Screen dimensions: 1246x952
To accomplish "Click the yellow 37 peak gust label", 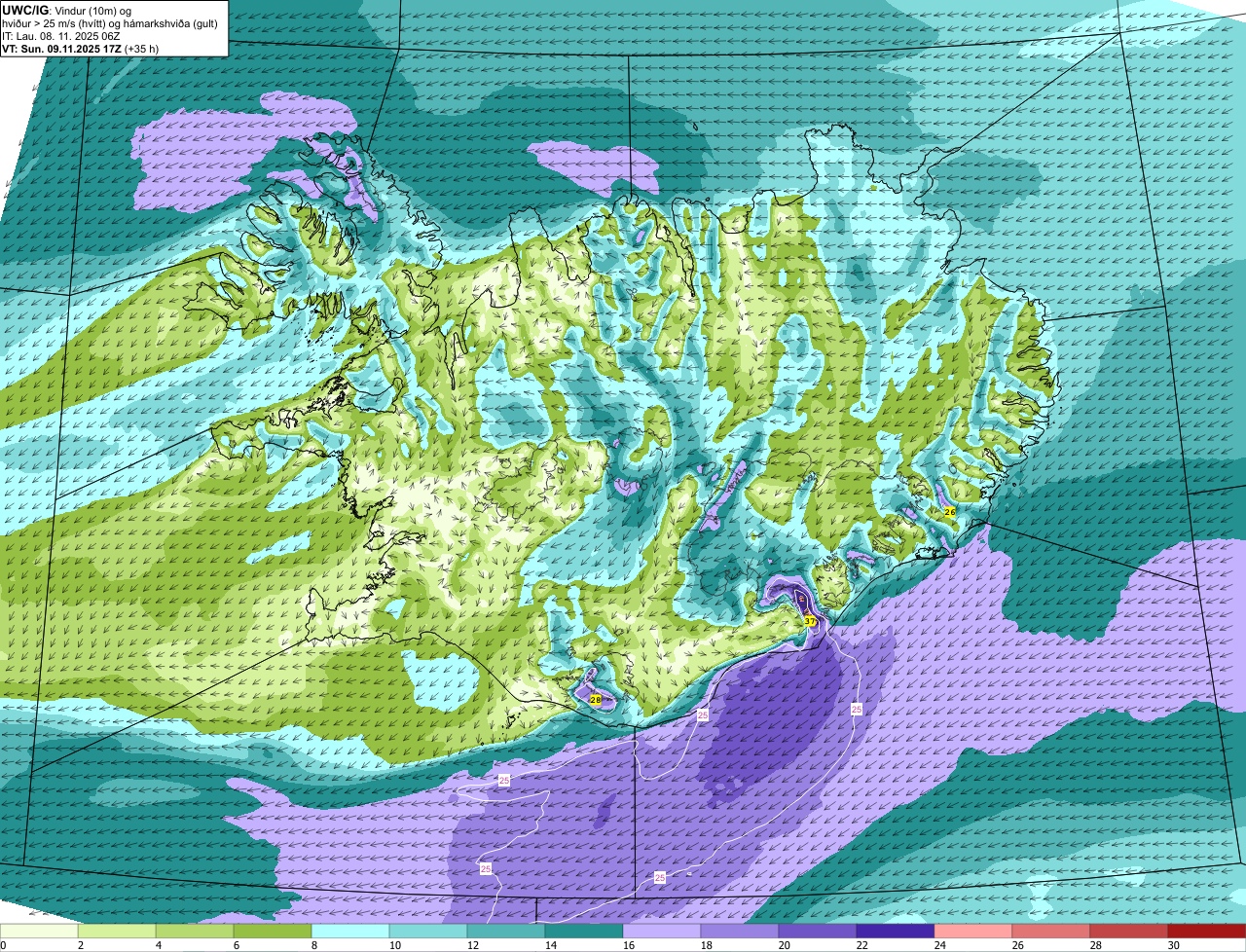I will click(810, 621).
